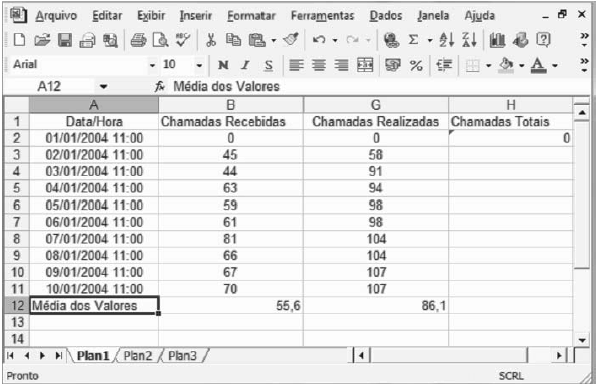This screenshot has height=386, width=598.
Task: Open the Janela menu
Action: point(433,16)
